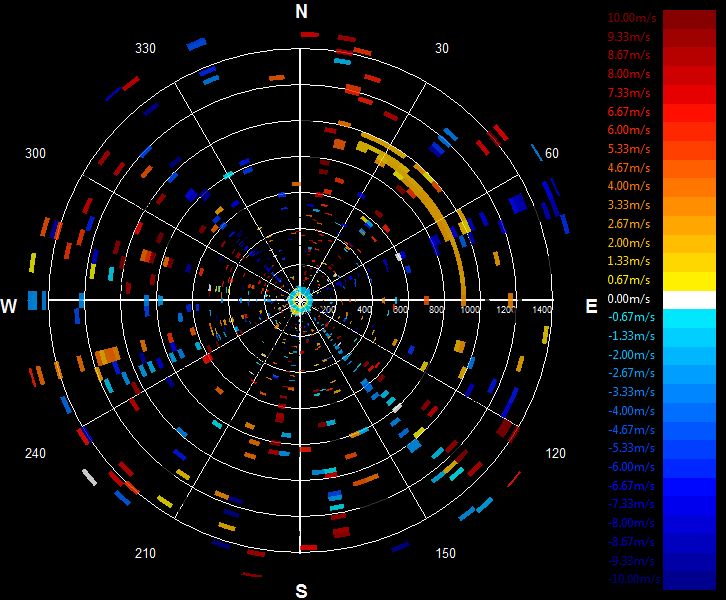This screenshot has width=726, height=600.
Task: Select the 240 degree bearing label
Action: (x=35, y=453)
